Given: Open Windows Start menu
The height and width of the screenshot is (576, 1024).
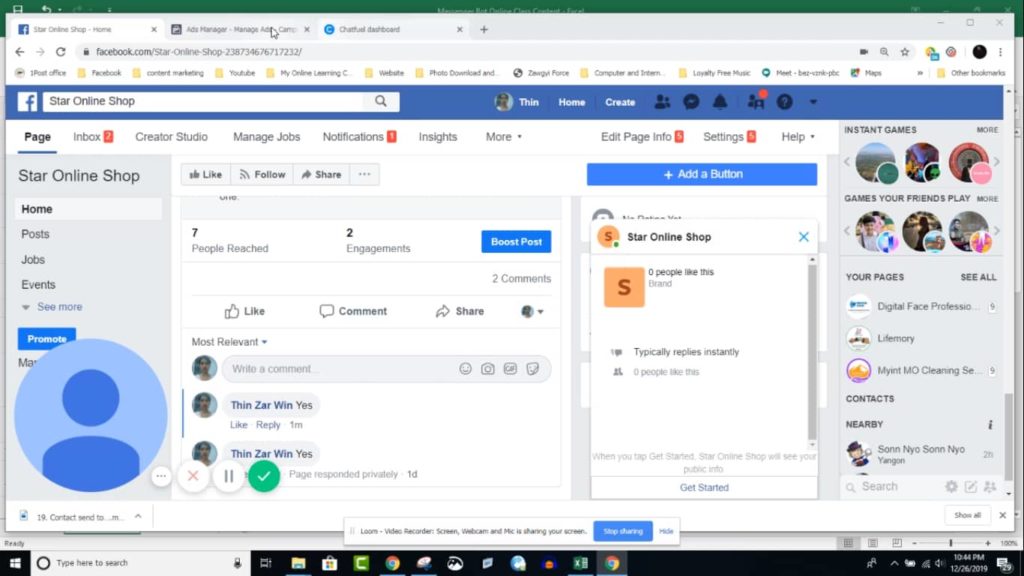Looking at the screenshot, I should (x=15, y=563).
